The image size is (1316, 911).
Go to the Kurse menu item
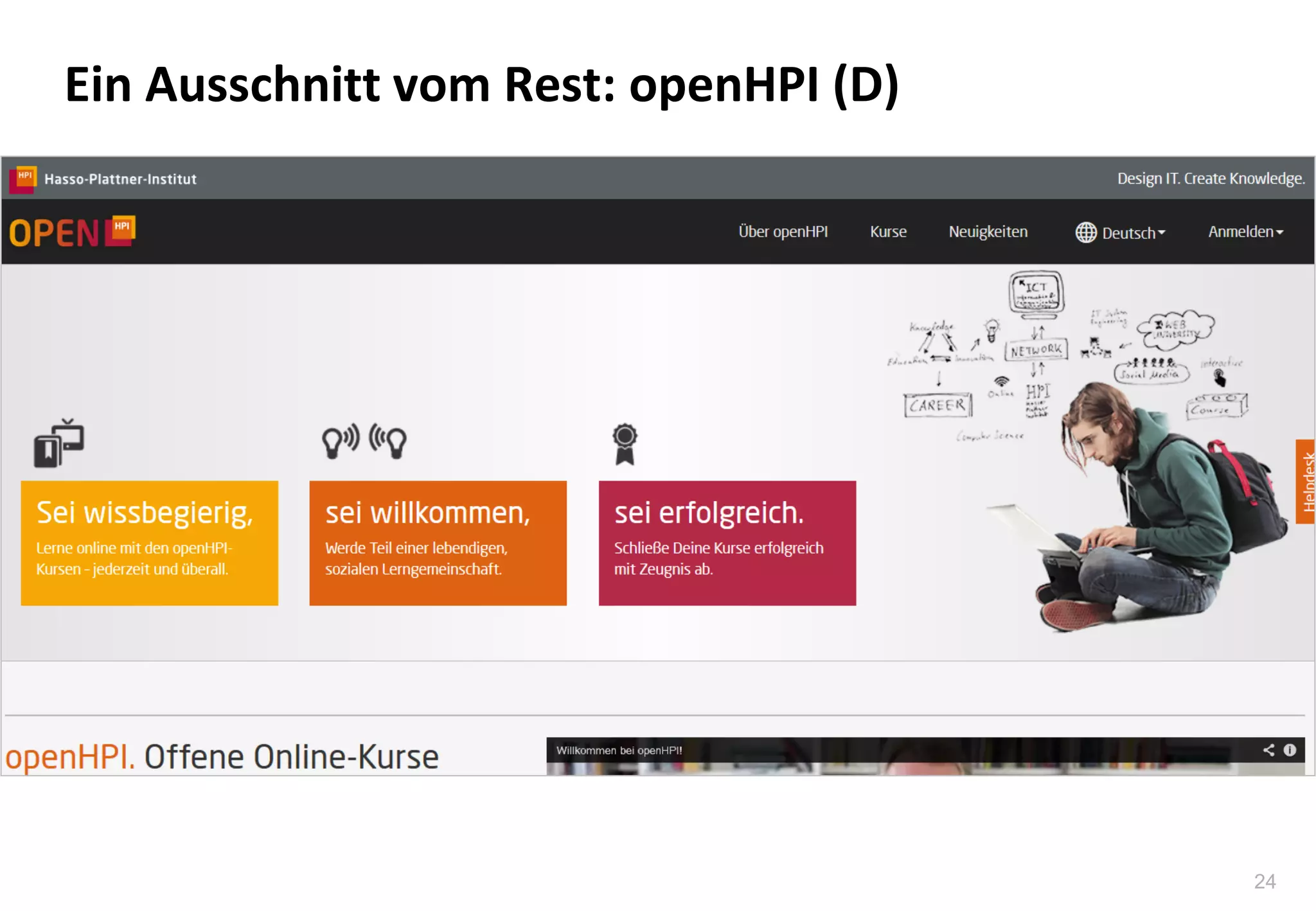[888, 231]
